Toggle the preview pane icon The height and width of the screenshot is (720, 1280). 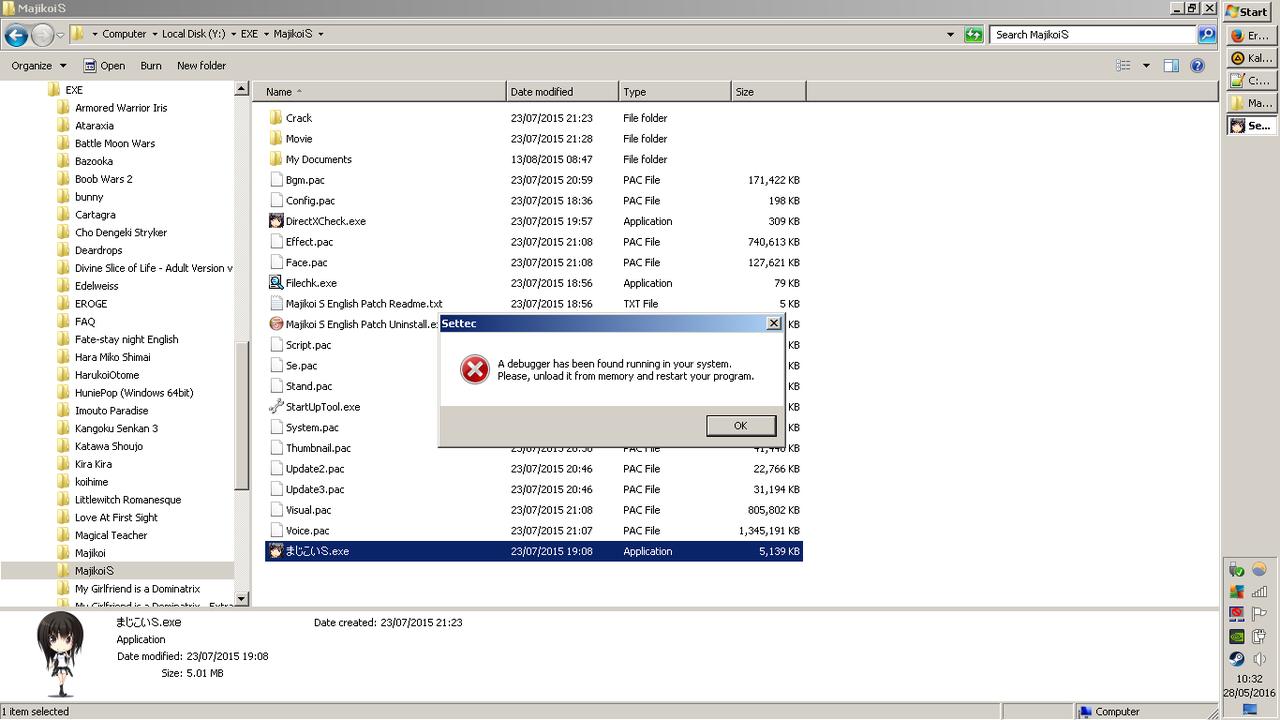1171,66
